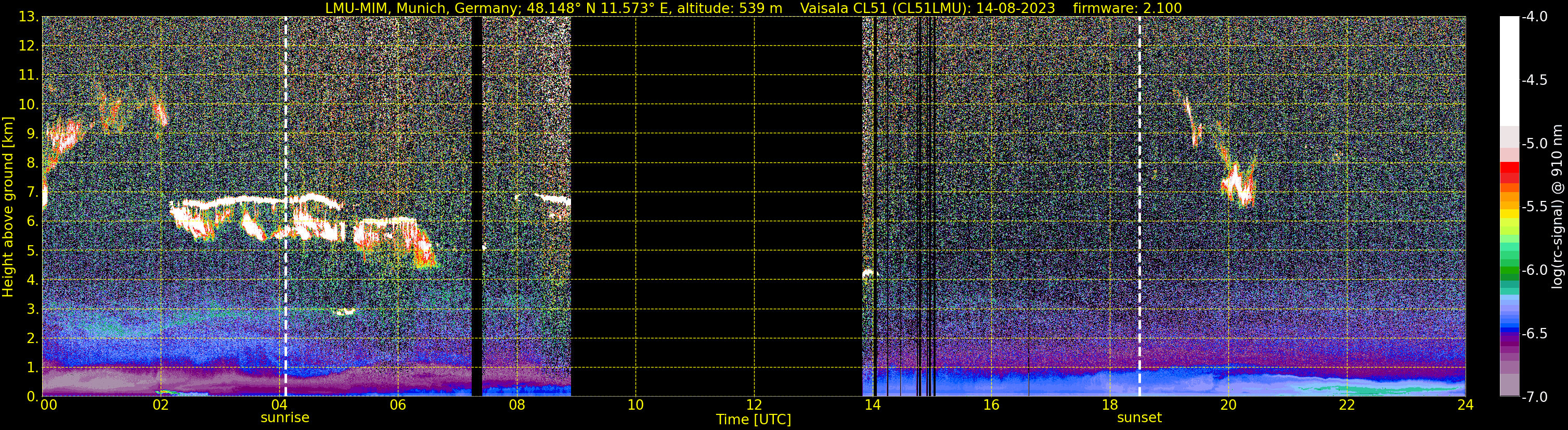Click the height-axis tick label '9.'

point(33,133)
